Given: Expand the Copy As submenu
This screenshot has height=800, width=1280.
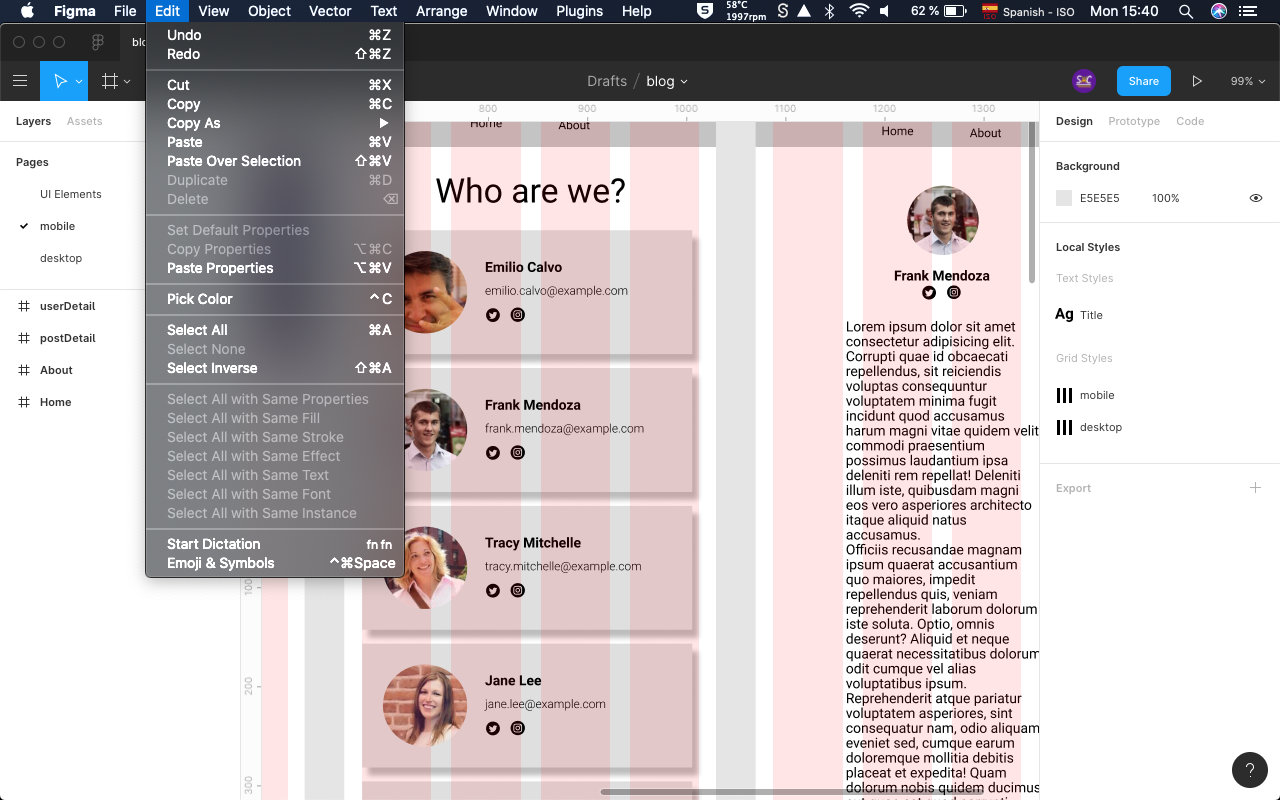Looking at the screenshot, I should pyautogui.click(x=275, y=123).
